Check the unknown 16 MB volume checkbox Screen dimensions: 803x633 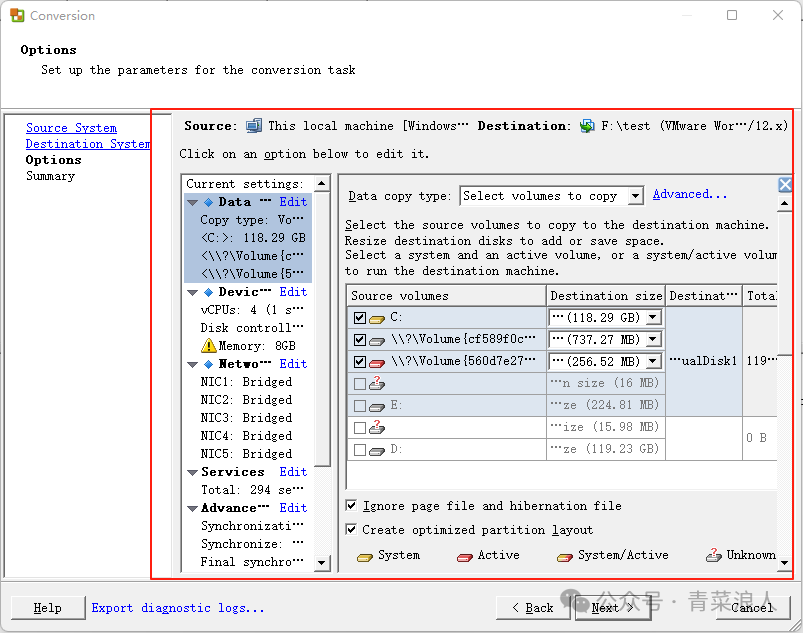360,384
